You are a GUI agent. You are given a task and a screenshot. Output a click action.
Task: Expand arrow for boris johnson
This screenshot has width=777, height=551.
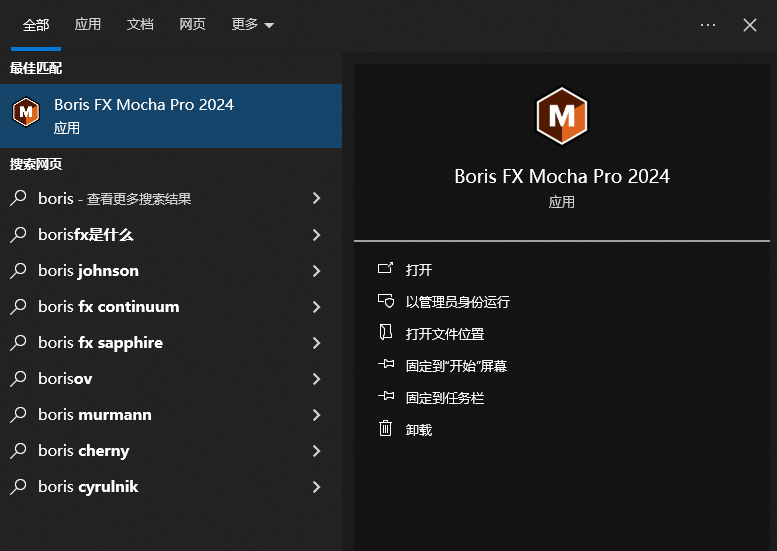(x=316, y=271)
